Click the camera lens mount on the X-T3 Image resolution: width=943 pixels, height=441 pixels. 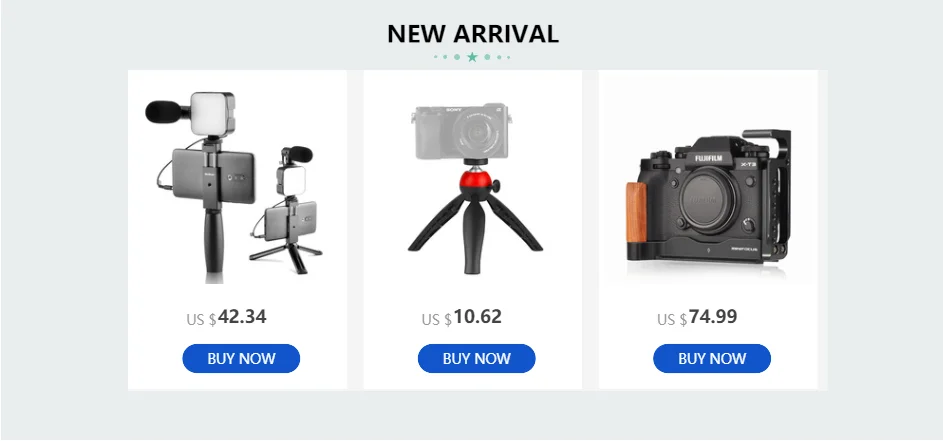(709, 199)
